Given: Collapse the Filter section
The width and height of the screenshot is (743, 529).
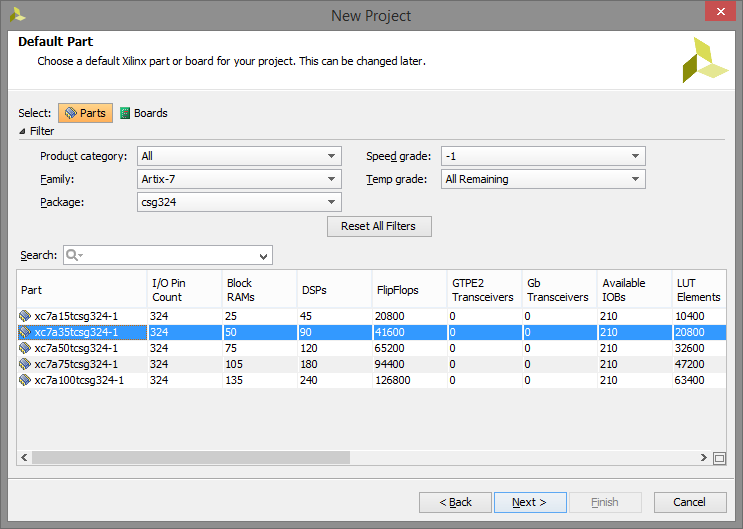Looking at the screenshot, I should (22, 131).
